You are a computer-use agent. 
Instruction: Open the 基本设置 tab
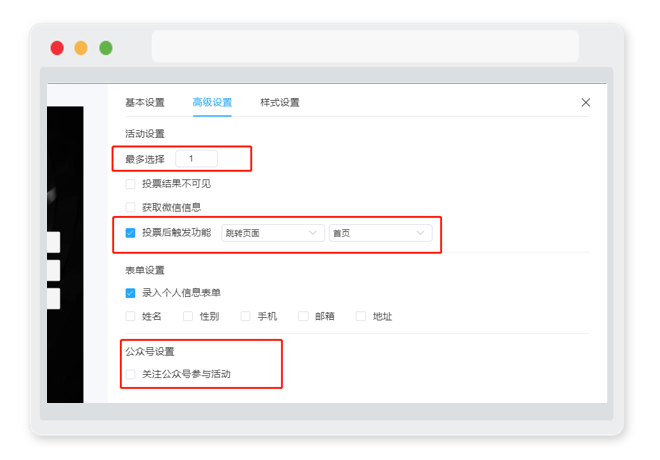(145, 103)
